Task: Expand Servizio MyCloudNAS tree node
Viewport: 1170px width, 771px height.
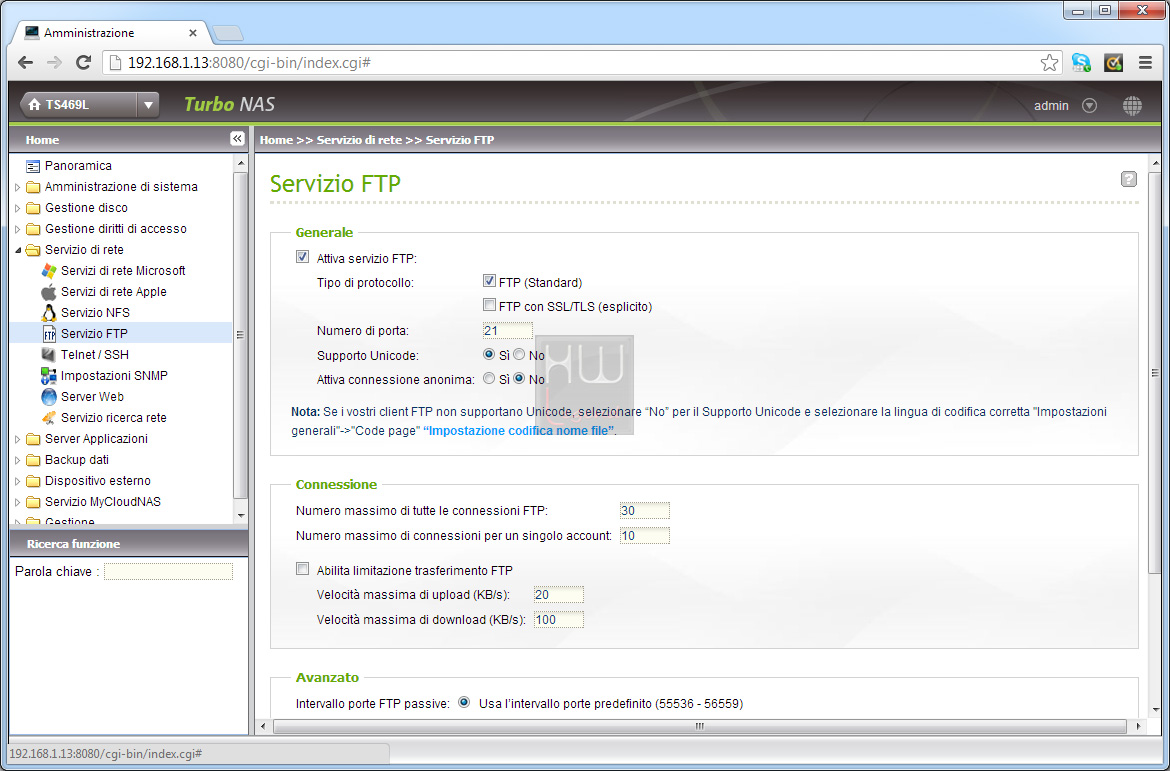Action: coord(18,502)
